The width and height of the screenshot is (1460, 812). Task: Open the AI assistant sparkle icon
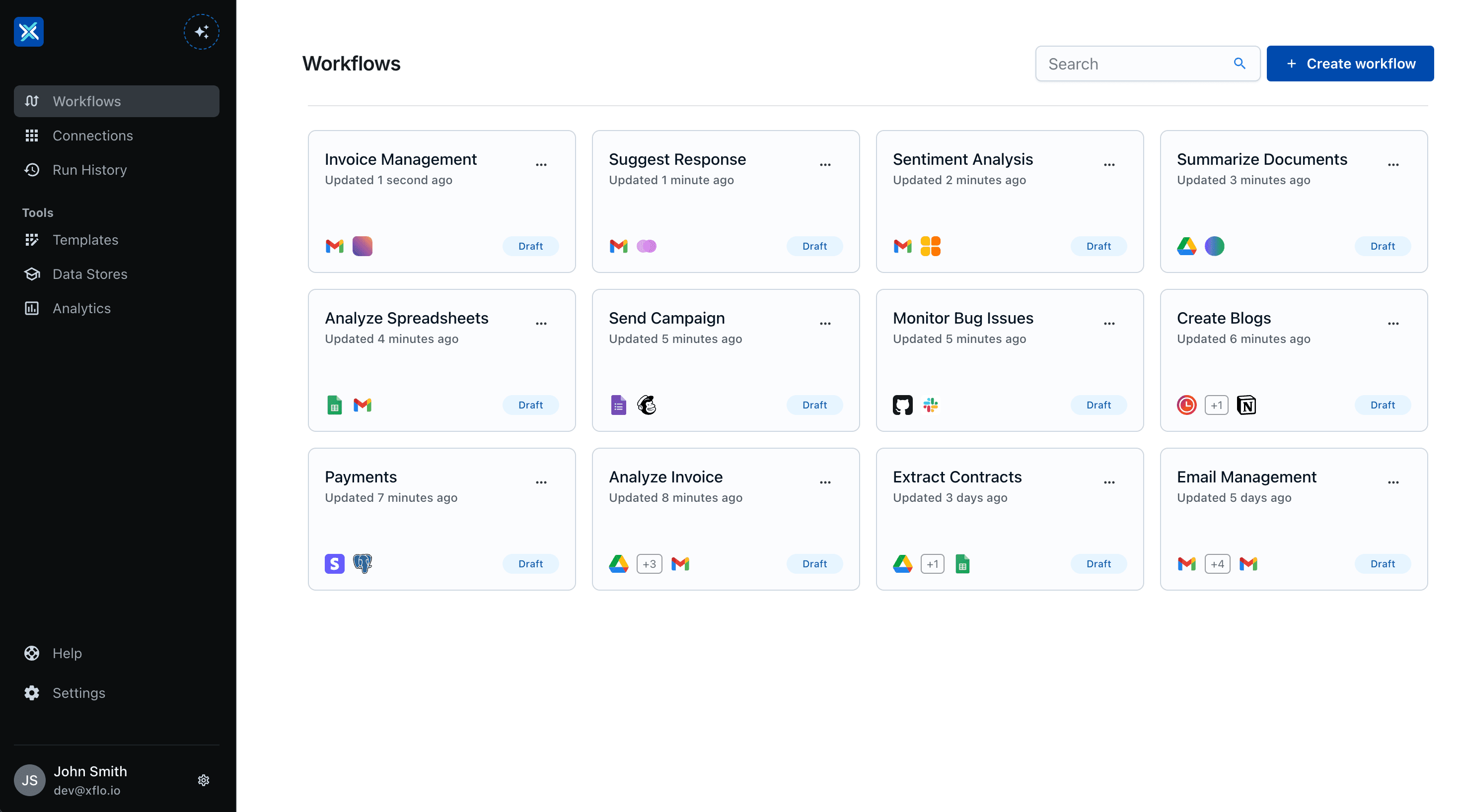tap(202, 32)
